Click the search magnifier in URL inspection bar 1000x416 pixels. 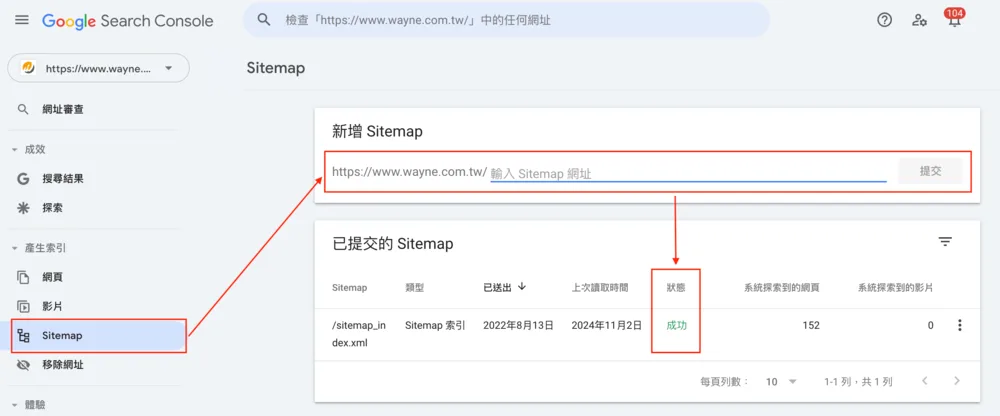coord(264,20)
